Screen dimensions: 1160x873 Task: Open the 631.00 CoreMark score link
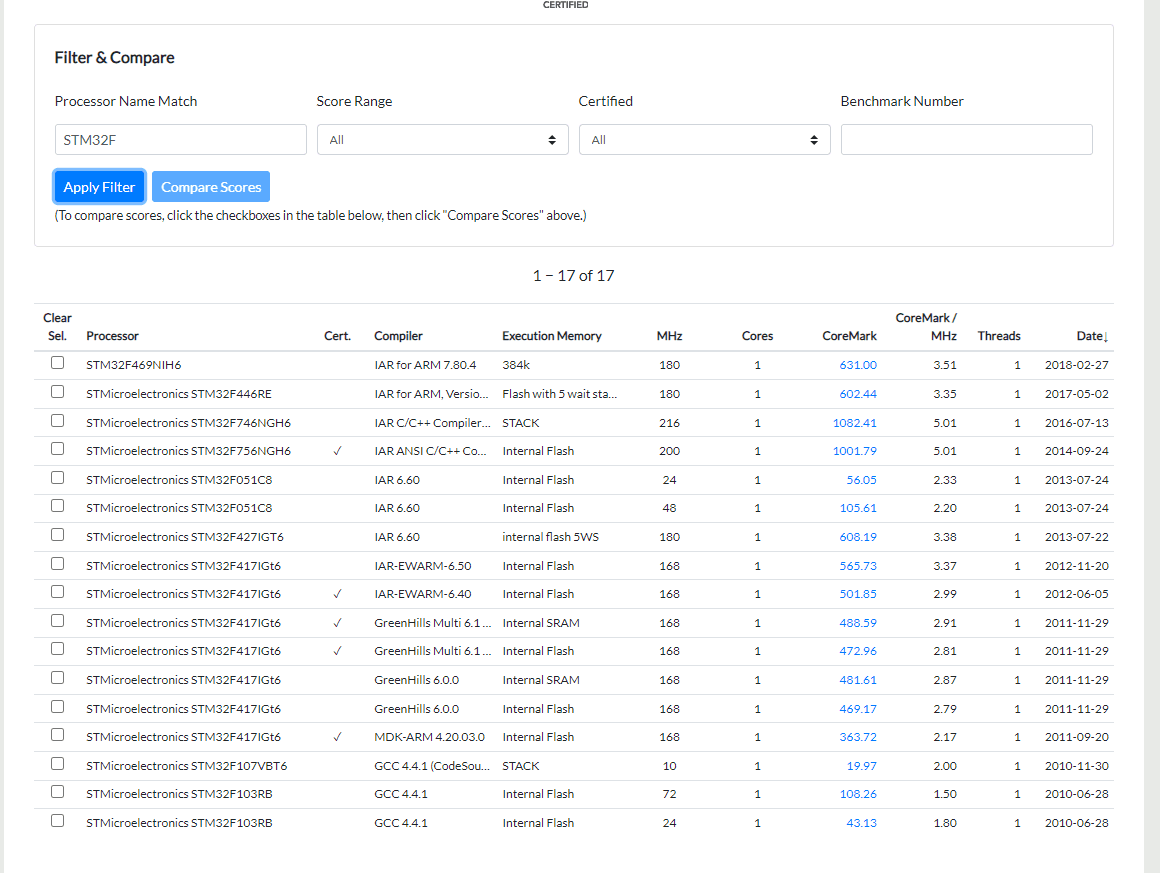pyautogui.click(x=857, y=365)
